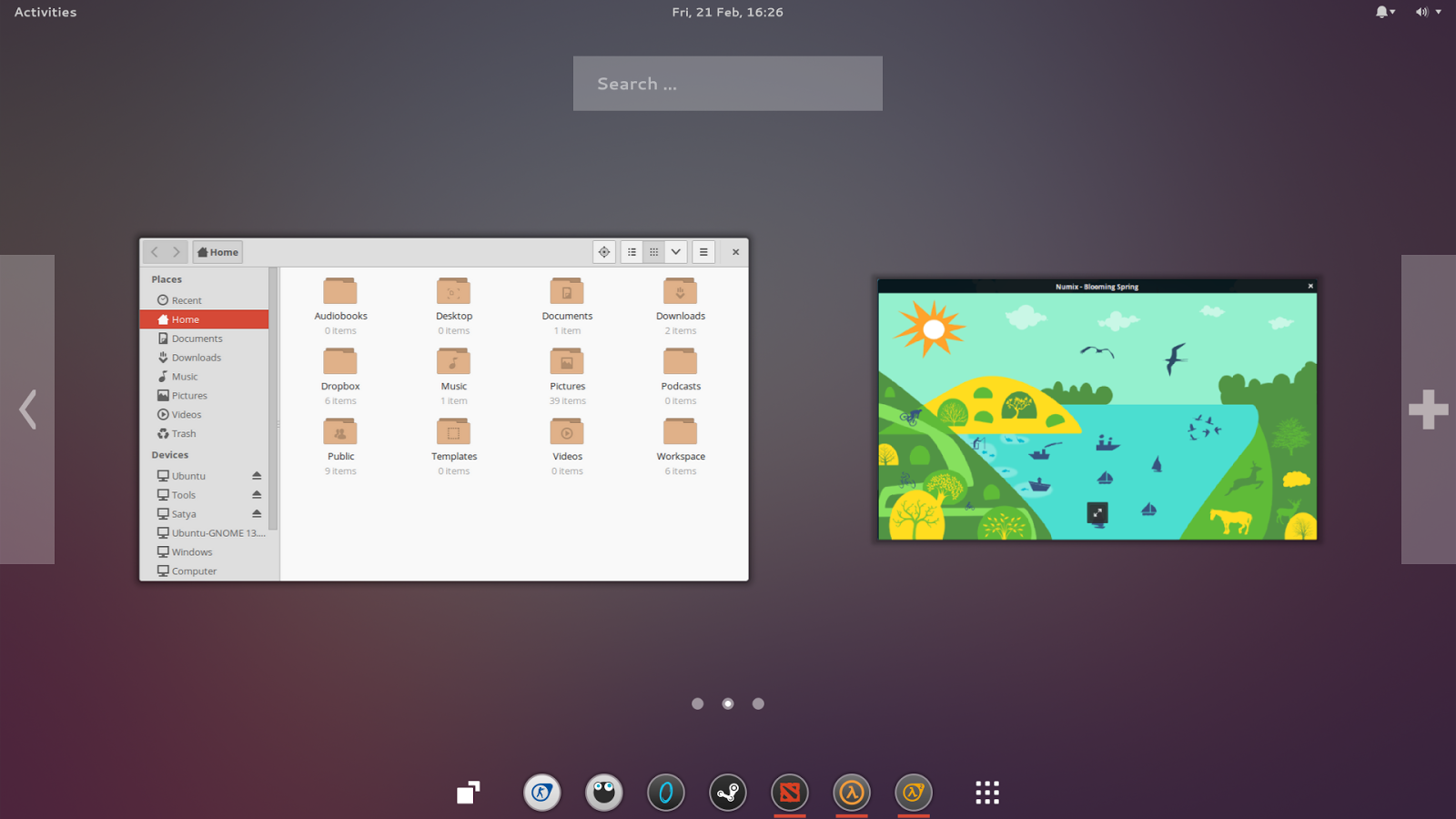This screenshot has width=1456, height=819.
Task: Launch Dota 2 from the dock
Action: click(x=790, y=792)
